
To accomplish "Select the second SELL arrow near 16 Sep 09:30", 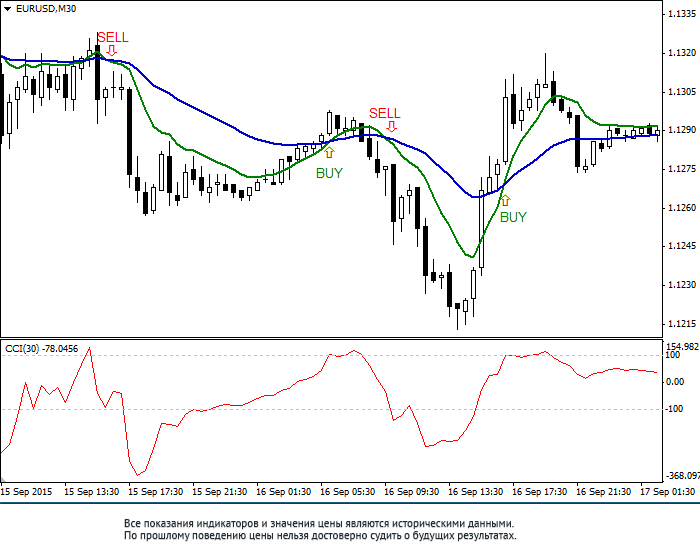I will coord(392,126).
